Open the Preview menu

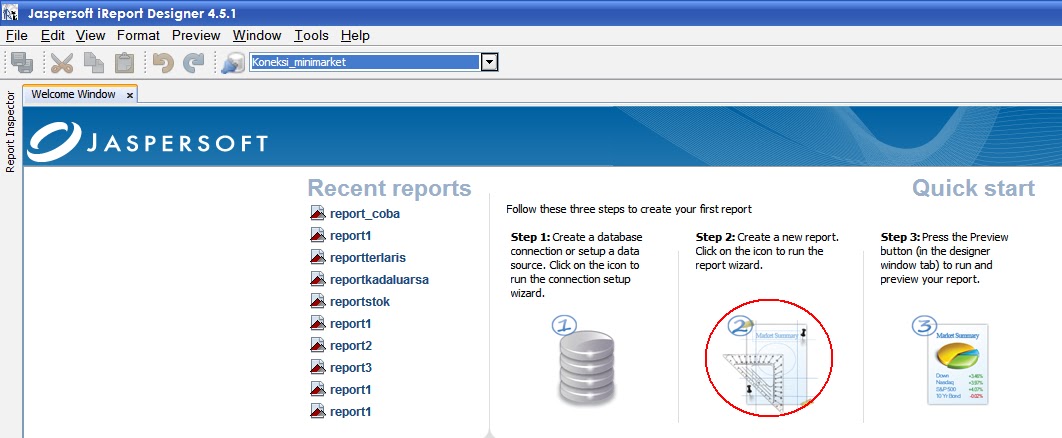coord(196,36)
